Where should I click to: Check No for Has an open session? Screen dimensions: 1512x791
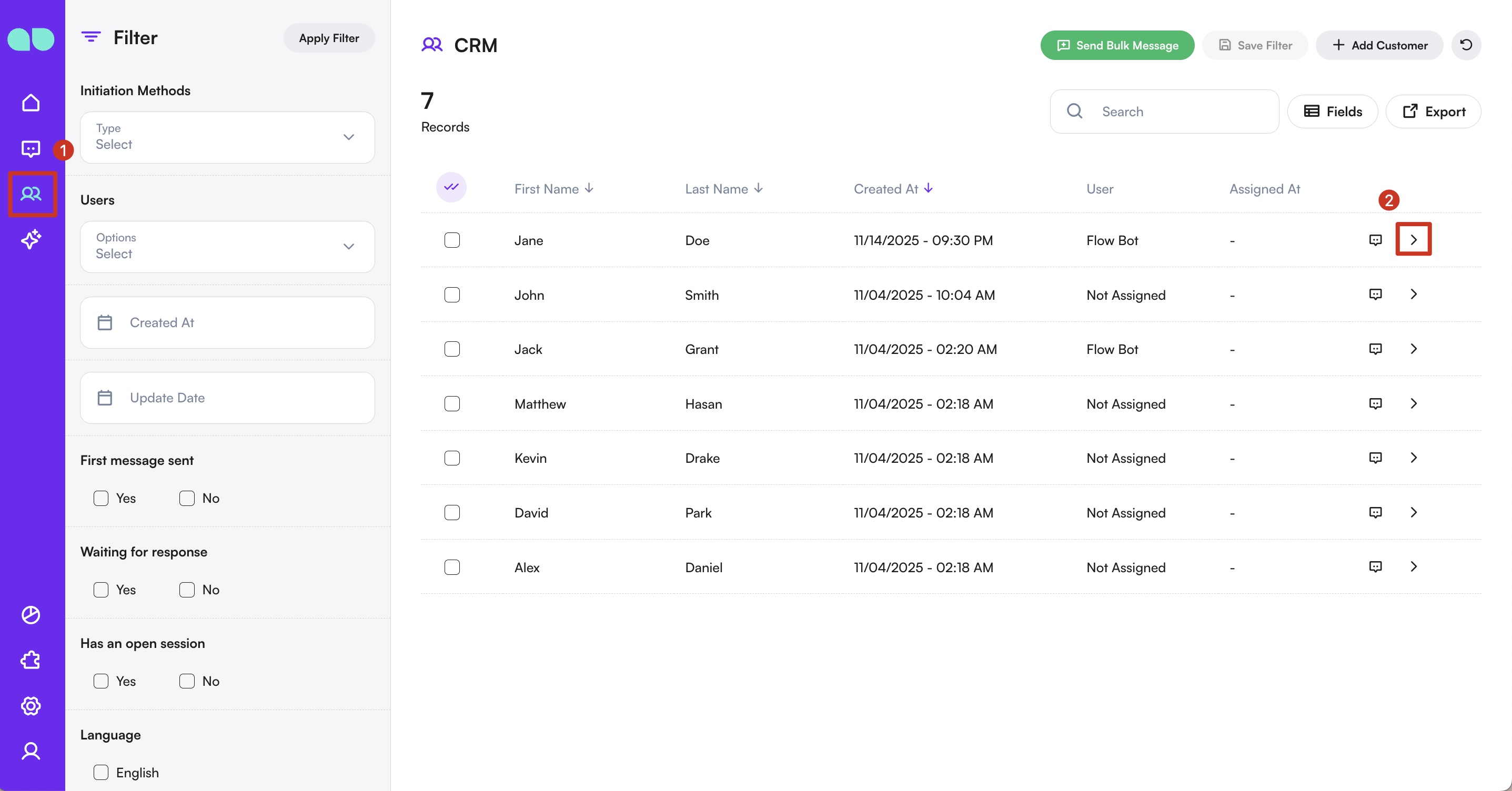(x=187, y=681)
